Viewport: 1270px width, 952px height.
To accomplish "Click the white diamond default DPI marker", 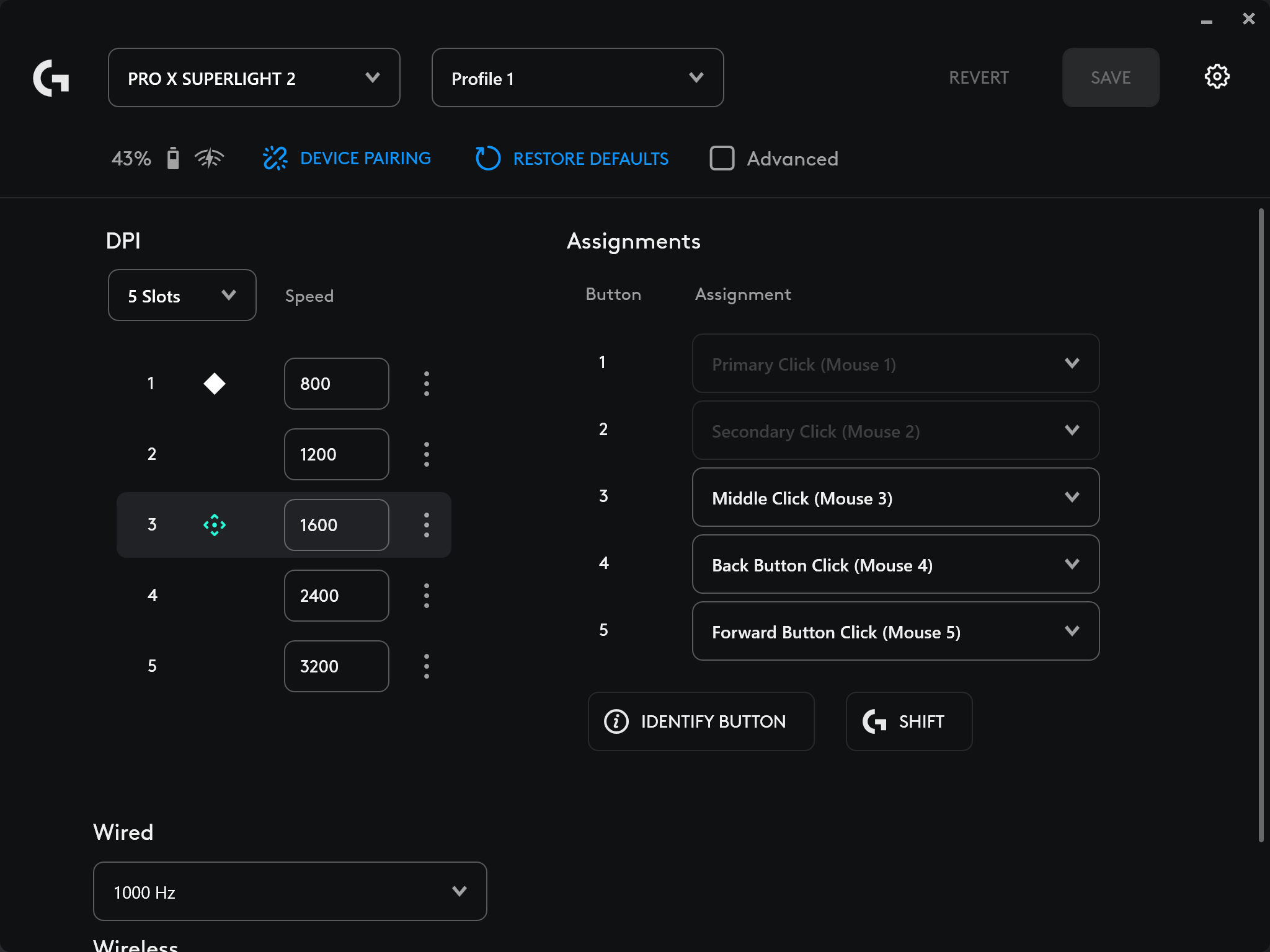I will pos(215,384).
